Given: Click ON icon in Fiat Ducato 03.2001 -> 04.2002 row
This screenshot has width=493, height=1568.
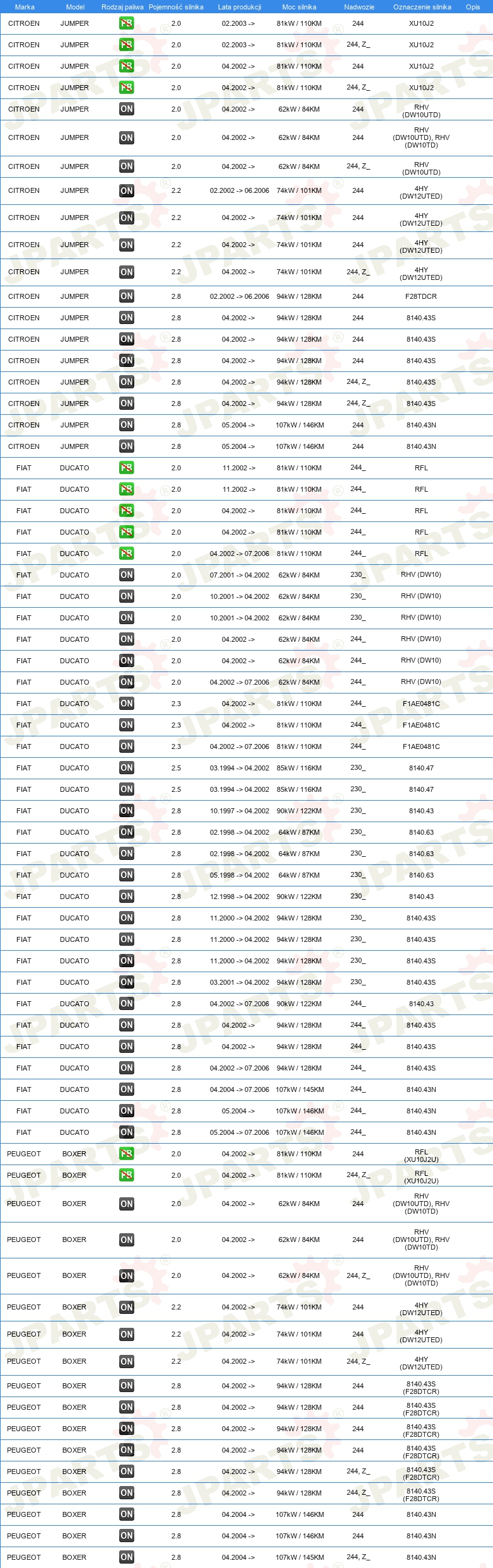Looking at the screenshot, I should pyautogui.click(x=127, y=982).
